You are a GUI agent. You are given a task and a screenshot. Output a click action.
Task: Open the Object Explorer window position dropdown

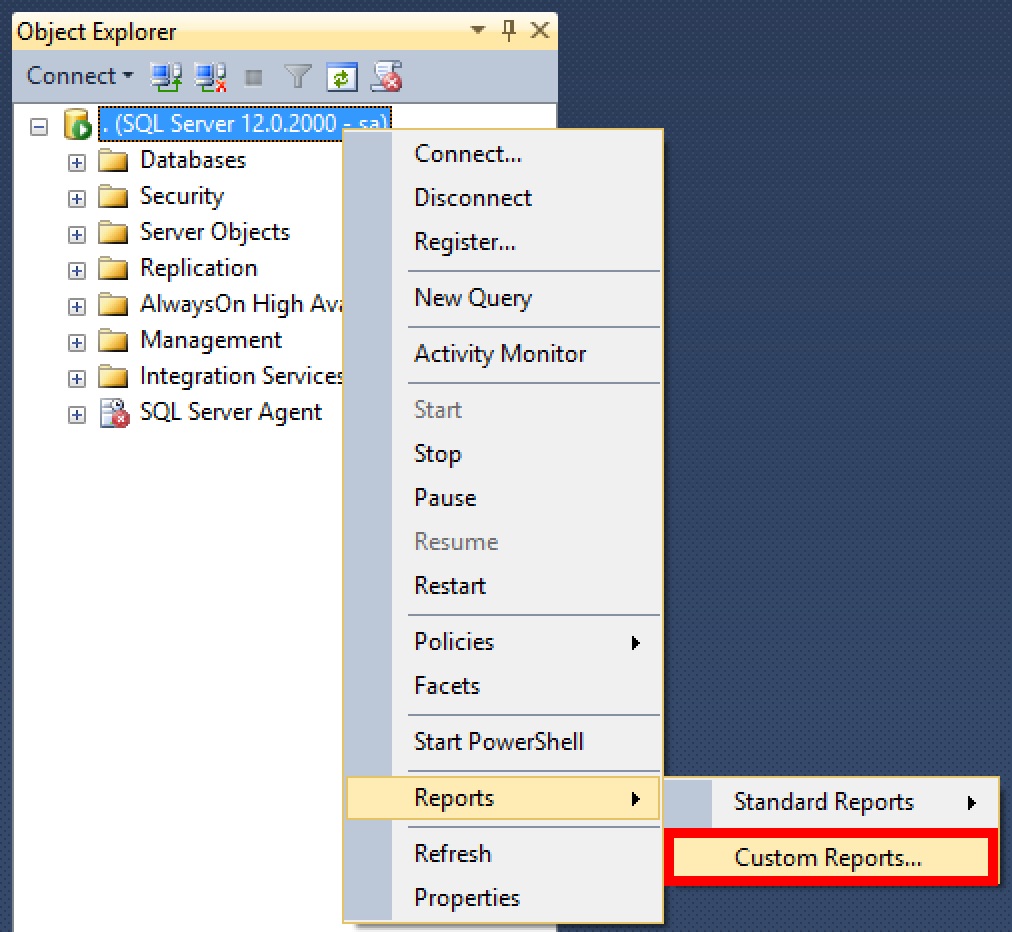(478, 30)
